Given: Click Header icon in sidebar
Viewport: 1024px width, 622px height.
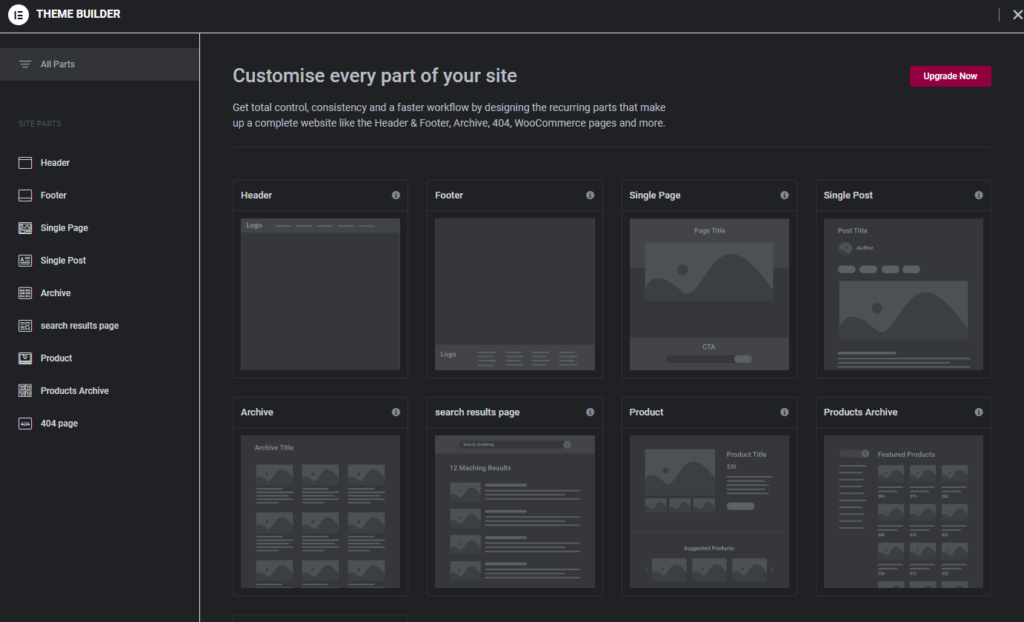Looking at the screenshot, I should click(25, 163).
